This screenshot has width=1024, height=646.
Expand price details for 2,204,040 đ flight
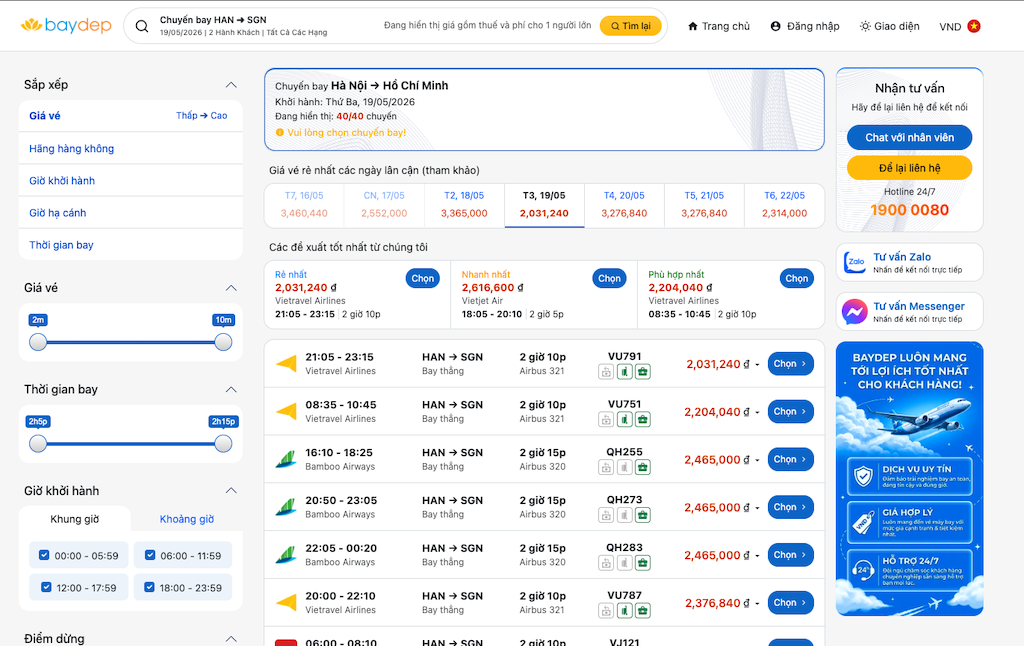758,413
